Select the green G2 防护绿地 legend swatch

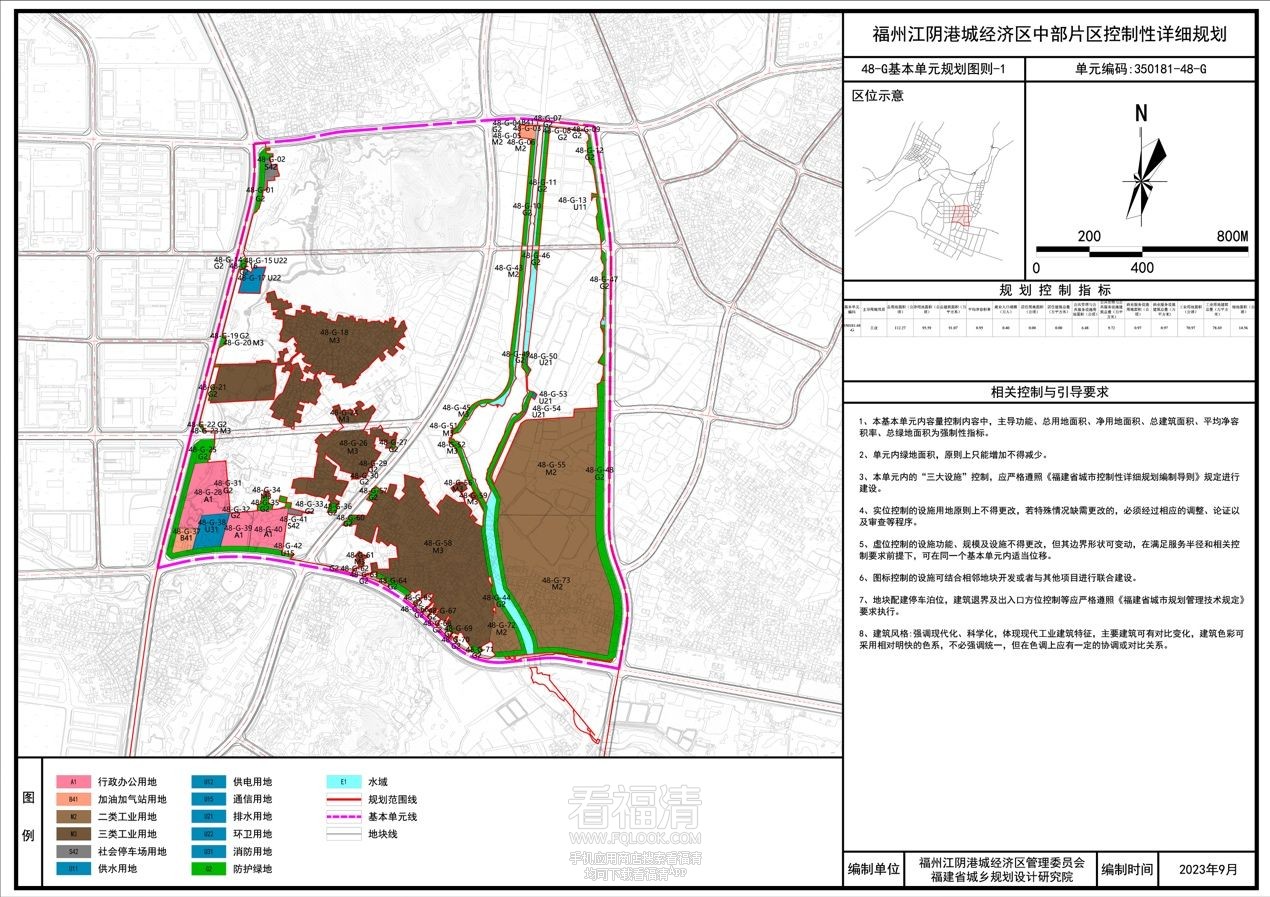tap(208, 869)
